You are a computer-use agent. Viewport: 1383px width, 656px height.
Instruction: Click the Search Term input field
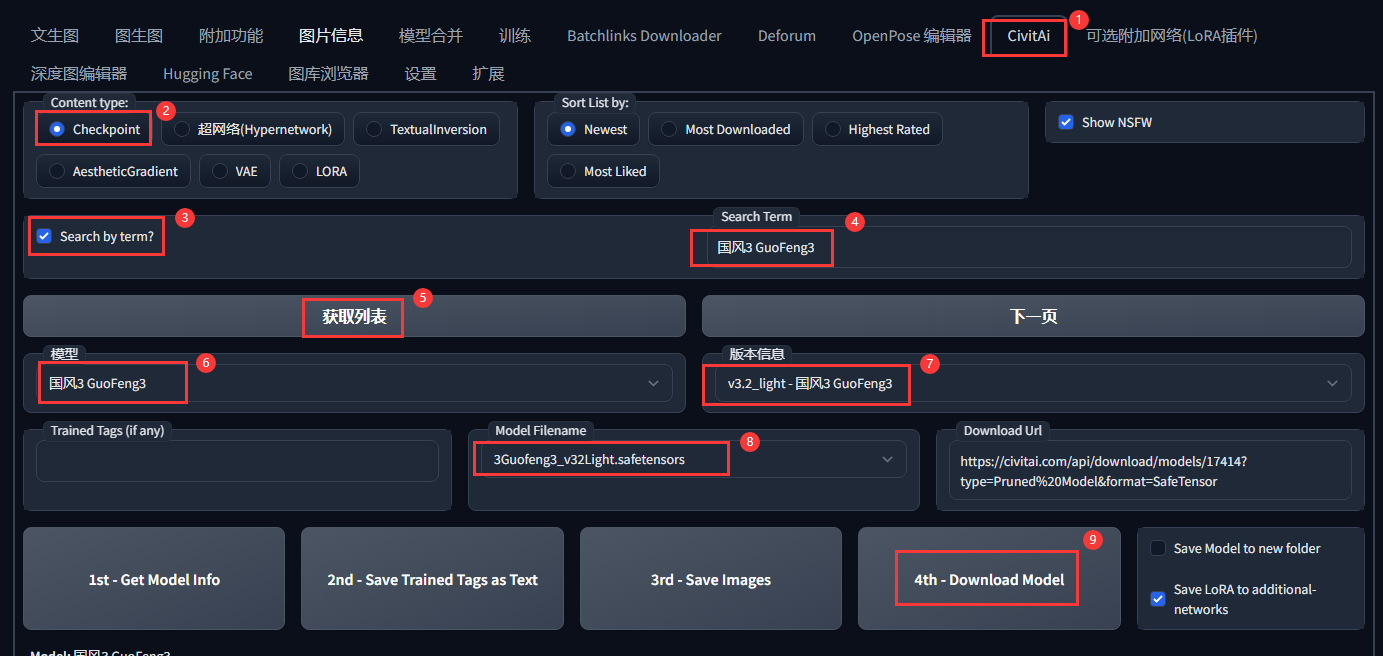1029,247
